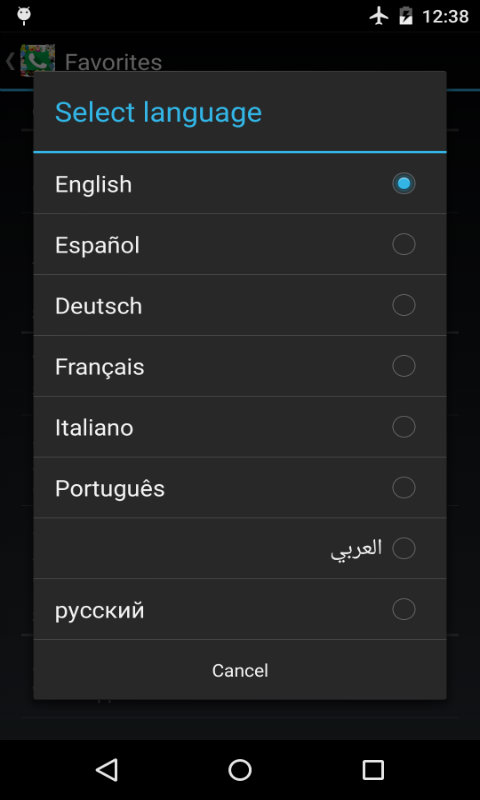This screenshot has height=800, width=480.
Task: Choose the Italiano radio button
Action: click(403, 427)
